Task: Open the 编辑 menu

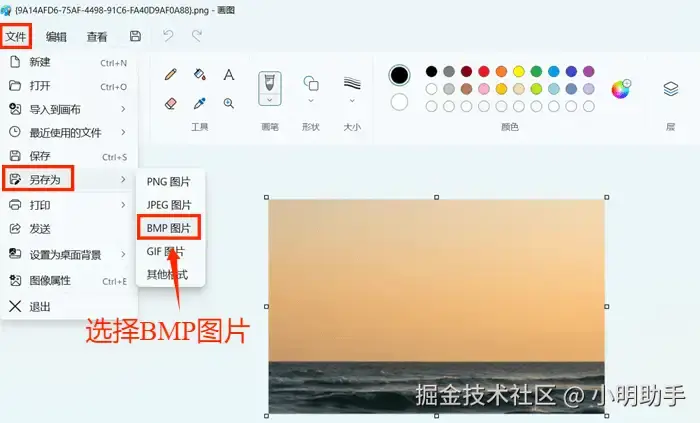Action: point(56,37)
